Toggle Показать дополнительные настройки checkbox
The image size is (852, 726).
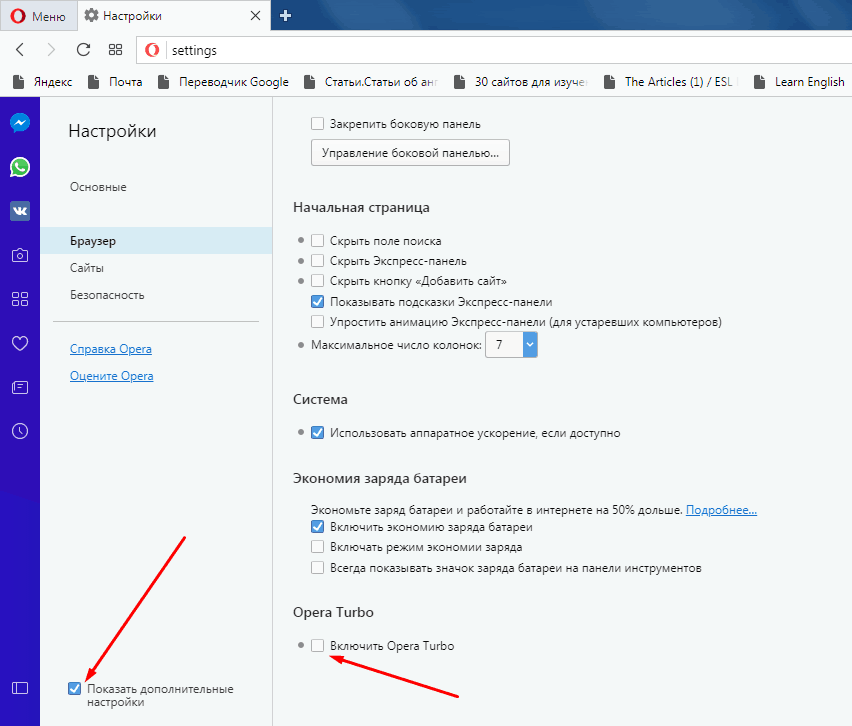[x=74, y=689]
